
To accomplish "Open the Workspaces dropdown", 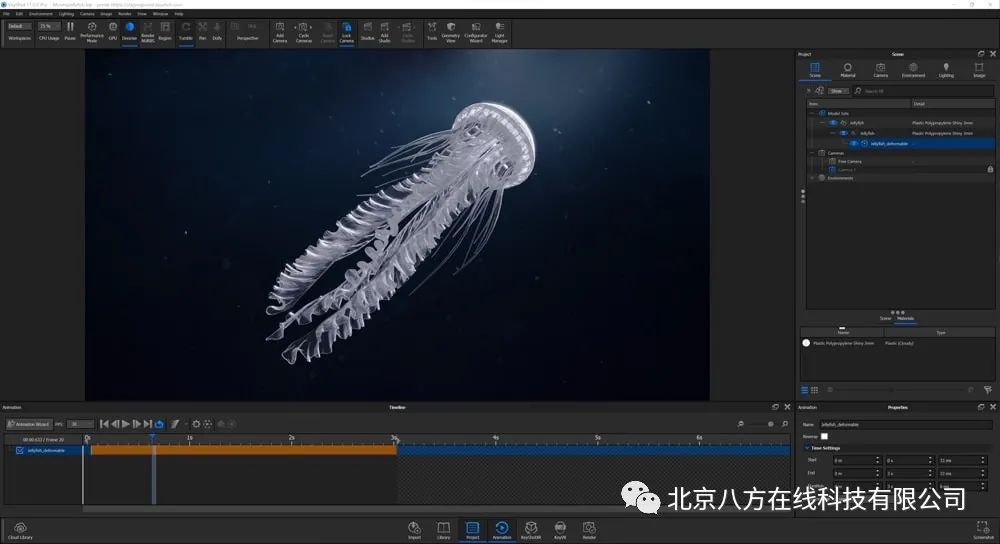I will [x=19, y=26].
